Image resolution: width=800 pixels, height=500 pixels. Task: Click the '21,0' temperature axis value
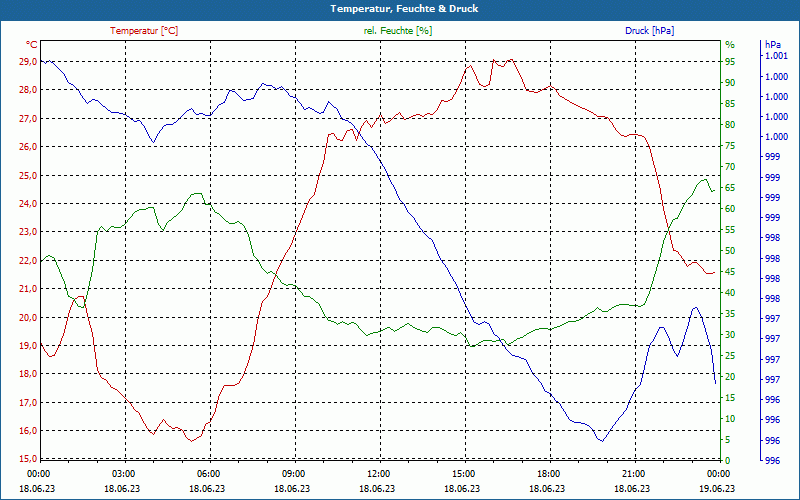point(28,289)
